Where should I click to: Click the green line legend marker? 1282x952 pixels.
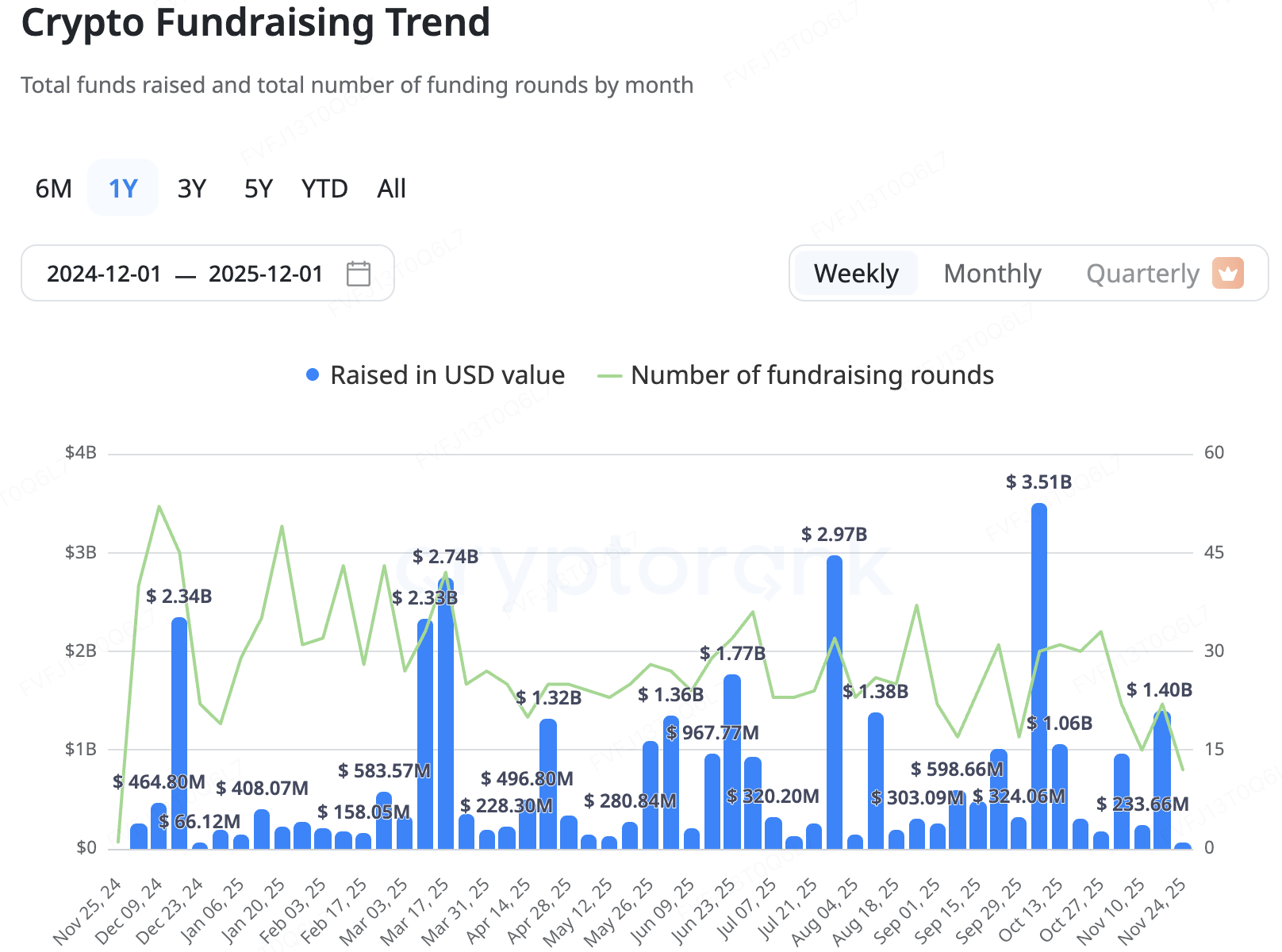(x=609, y=375)
